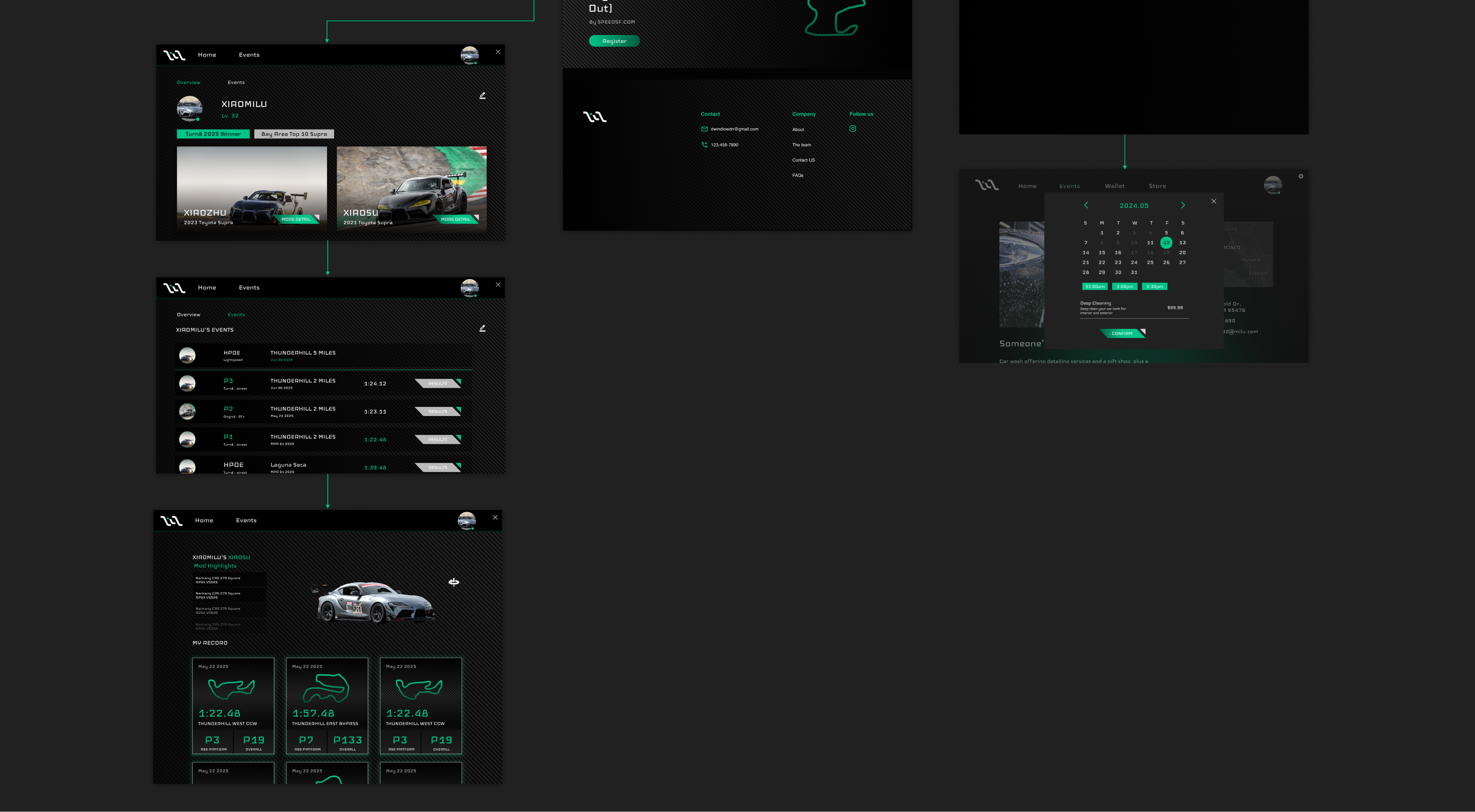The width and height of the screenshot is (1475, 812).
Task: Open the 1:57.48 THUNDERHILL EAST BYPASS record card
Action: [x=327, y=706]
